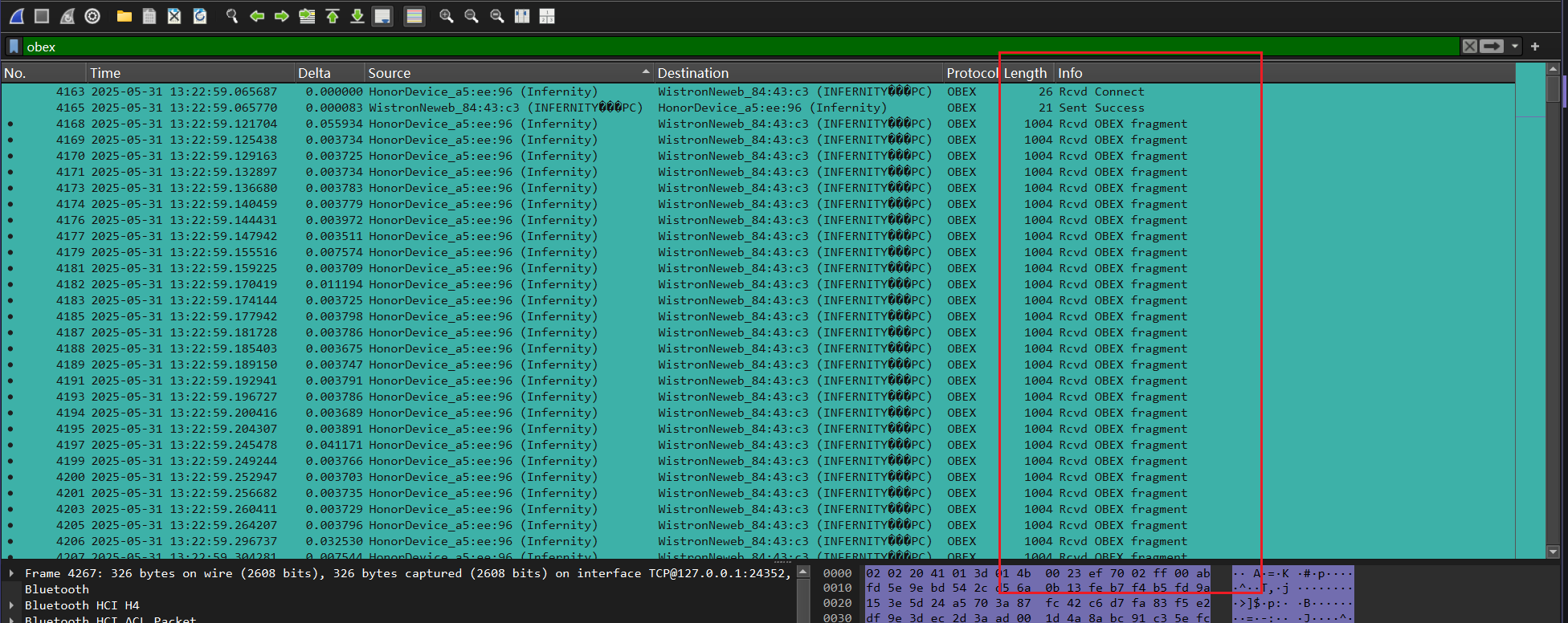Viewport: 1568px width, 623px height.
Task: Open display filter bookmarks
Action: (14, 47)
